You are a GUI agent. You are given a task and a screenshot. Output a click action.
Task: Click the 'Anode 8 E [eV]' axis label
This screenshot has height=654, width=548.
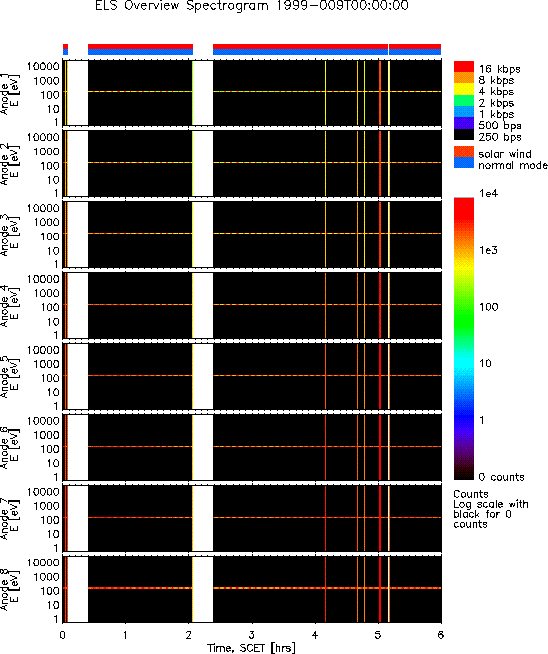coord(9,590)
